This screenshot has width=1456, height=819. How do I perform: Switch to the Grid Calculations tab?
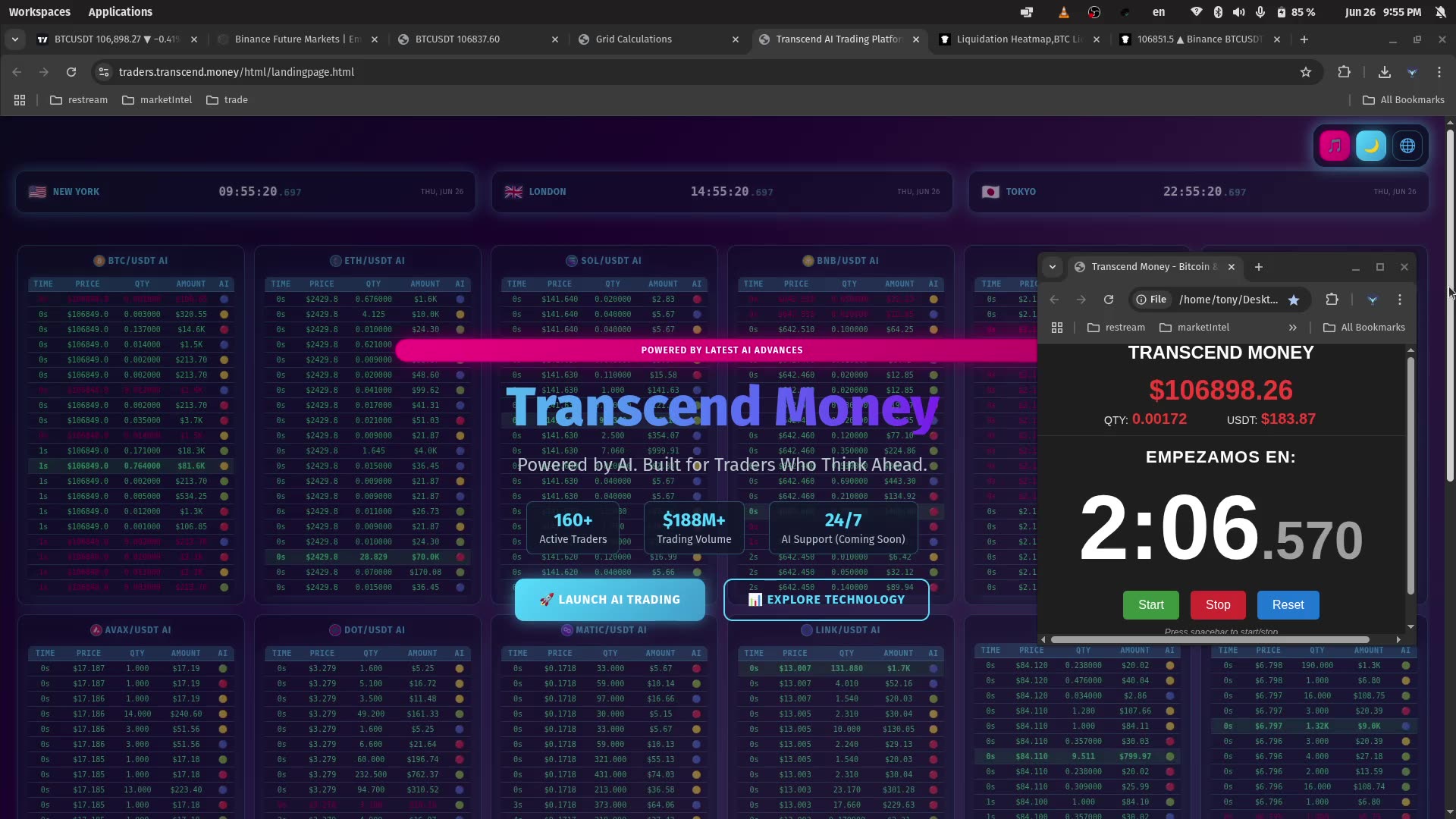[x=658, y=39]
